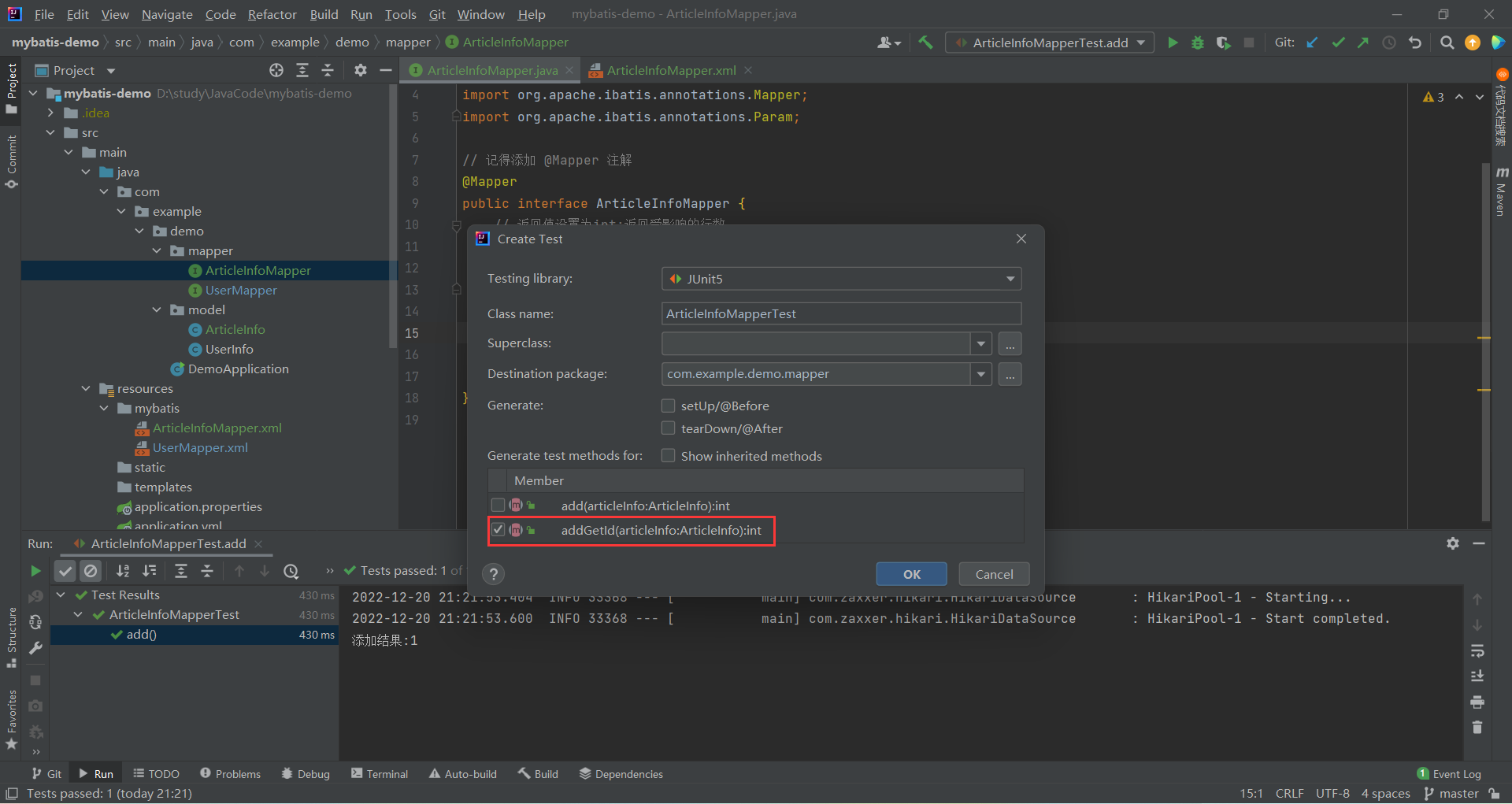Select UserMapper.xml in project tree
The width and height of the screenshot is (1512, 804).
click(x=200, y=448)
